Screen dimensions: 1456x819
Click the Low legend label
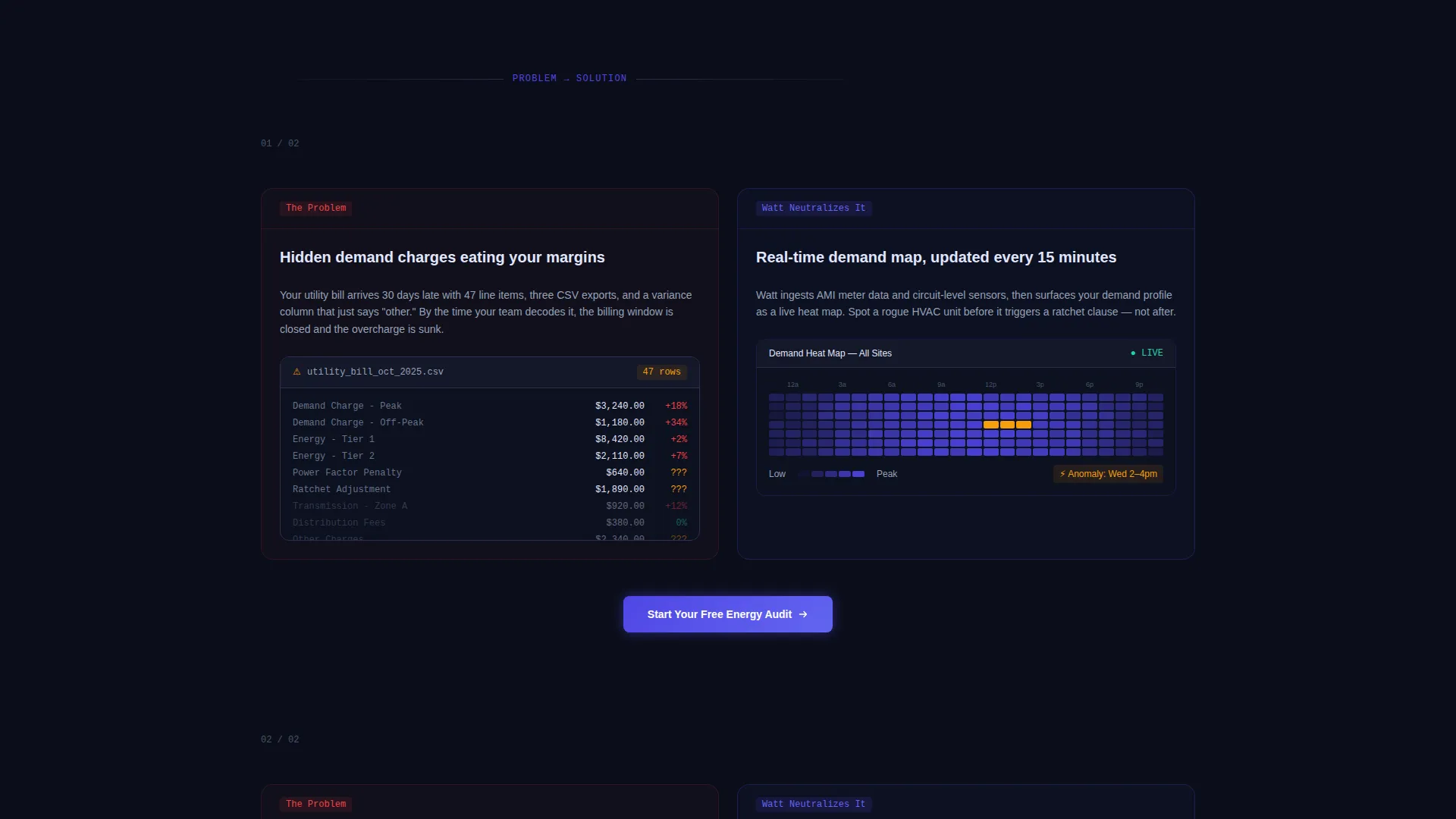pyautogui.click(x=777, y=474)
